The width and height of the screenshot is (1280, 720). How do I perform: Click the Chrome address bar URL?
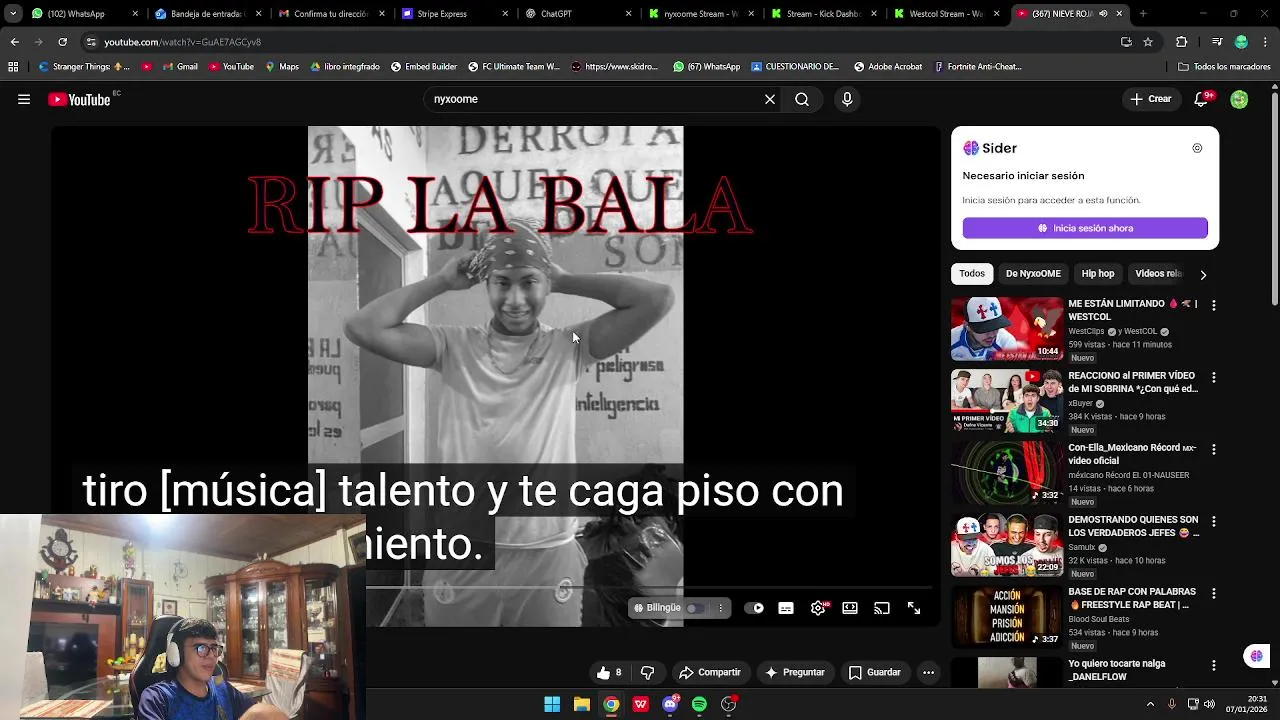pos(182,42)
